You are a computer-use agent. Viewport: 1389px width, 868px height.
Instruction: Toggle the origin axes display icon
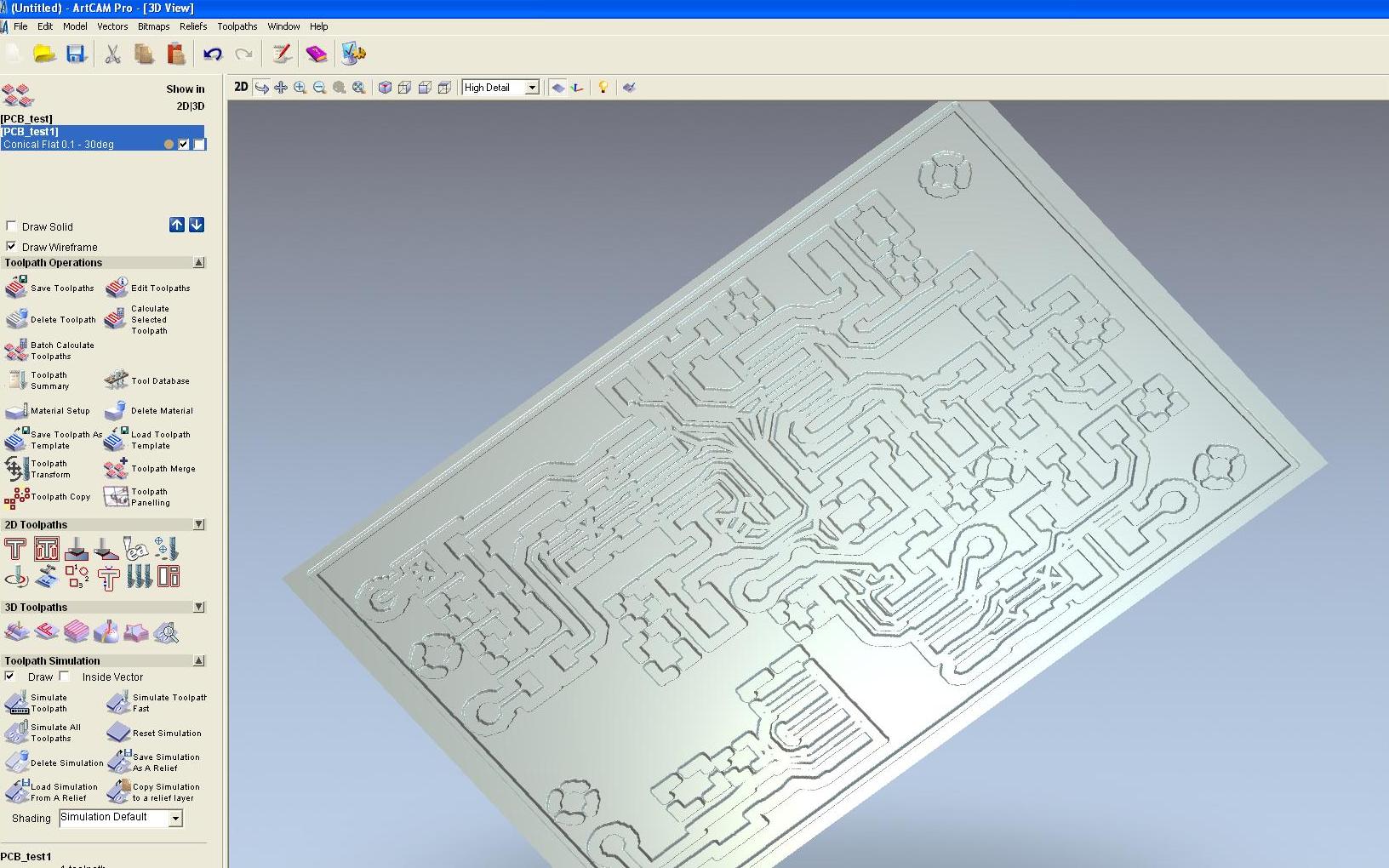[578, 88]
